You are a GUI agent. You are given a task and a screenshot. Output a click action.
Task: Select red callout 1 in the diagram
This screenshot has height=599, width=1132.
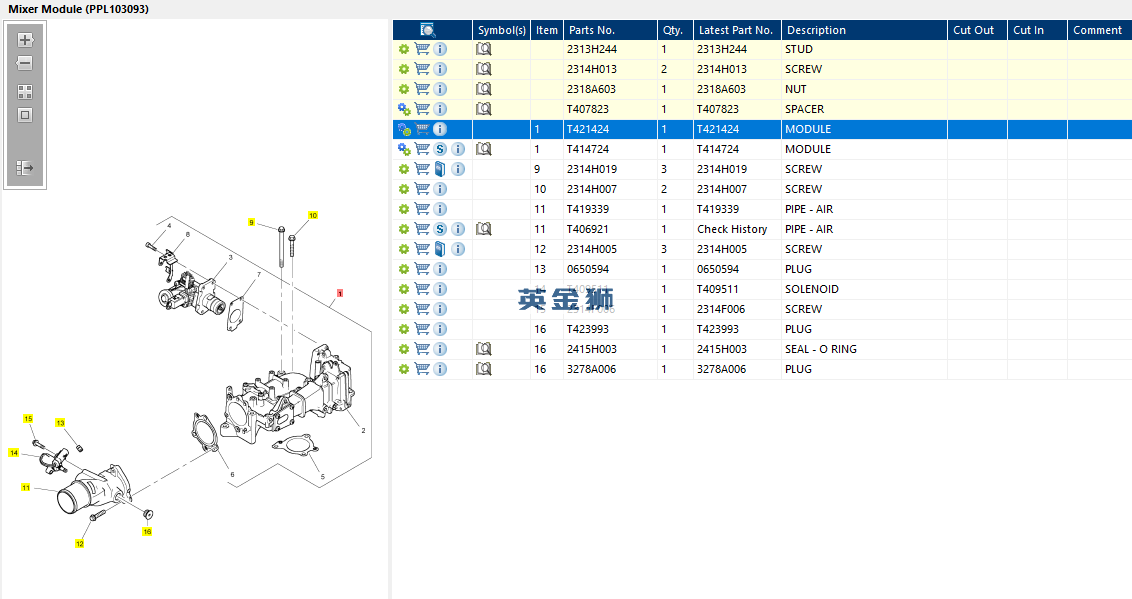pos(339,293)
